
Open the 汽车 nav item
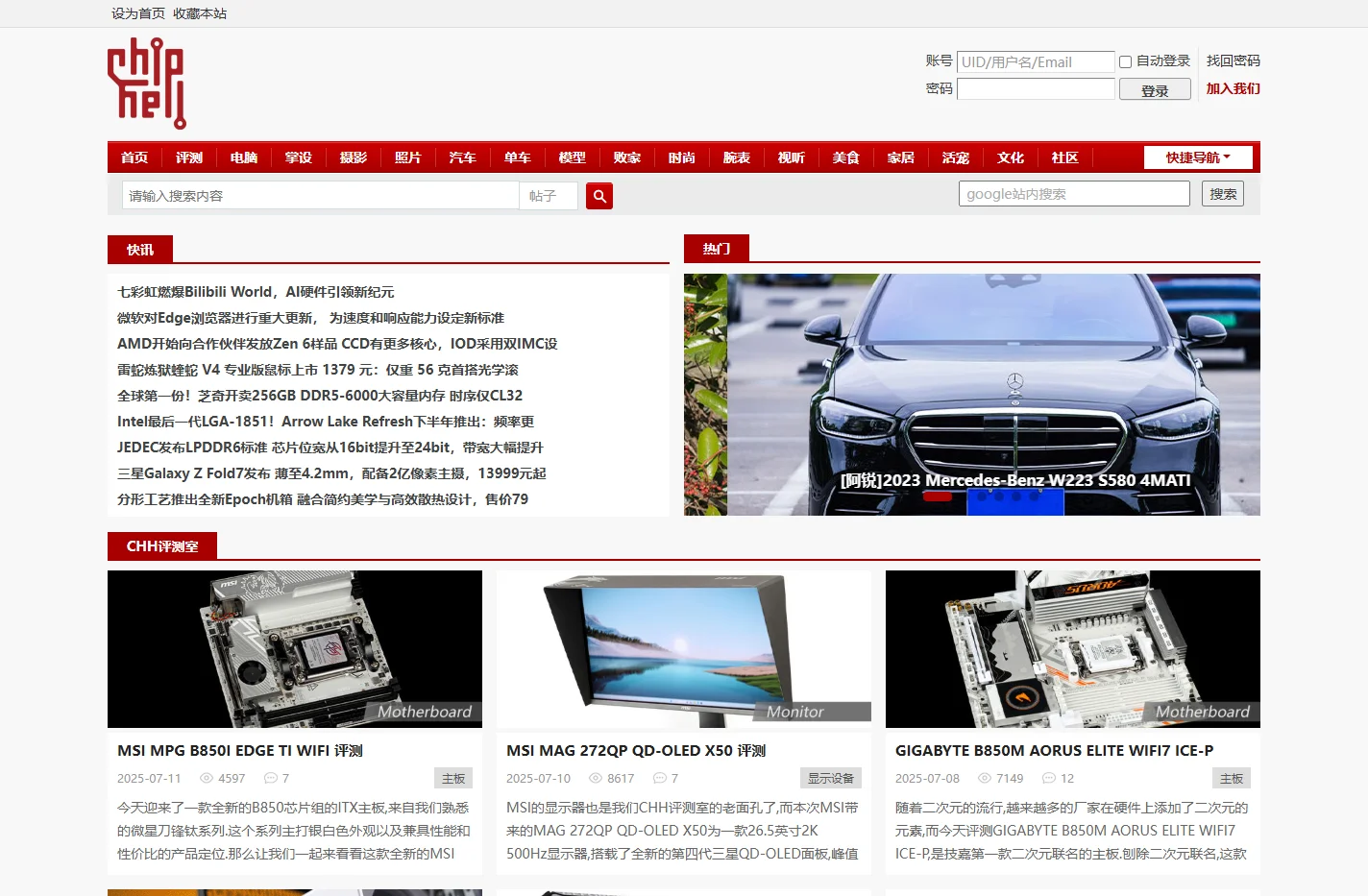click(x=463, y=157)
